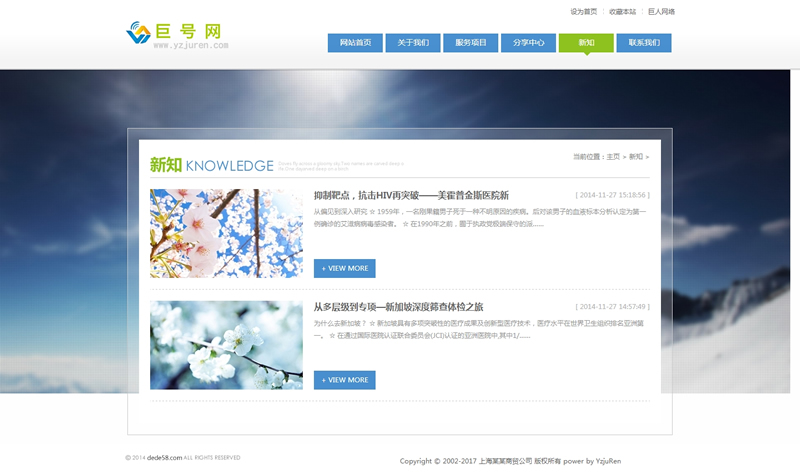Image resolution: width=800 pixels, height=472 pixels.
Task: Click the 收藏本站 link
Action: [622, 12]
